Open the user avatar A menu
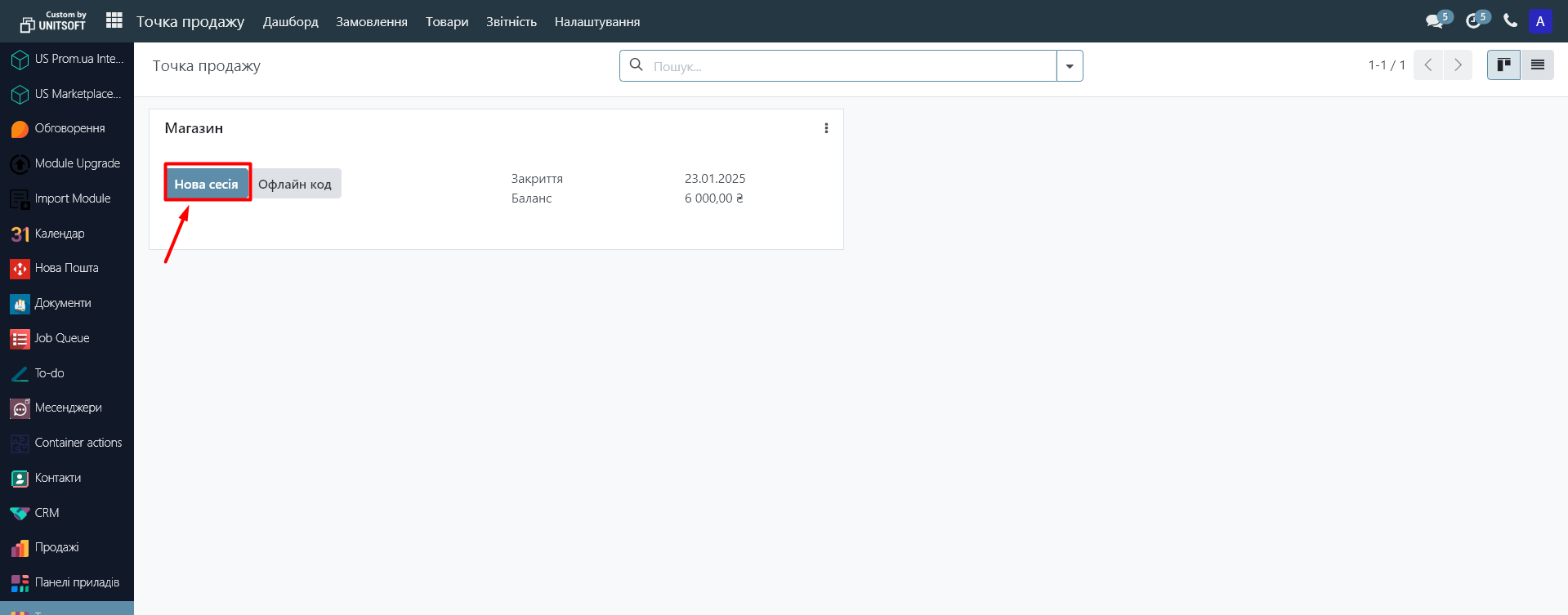1568x615 pixels. point(1540,21)
